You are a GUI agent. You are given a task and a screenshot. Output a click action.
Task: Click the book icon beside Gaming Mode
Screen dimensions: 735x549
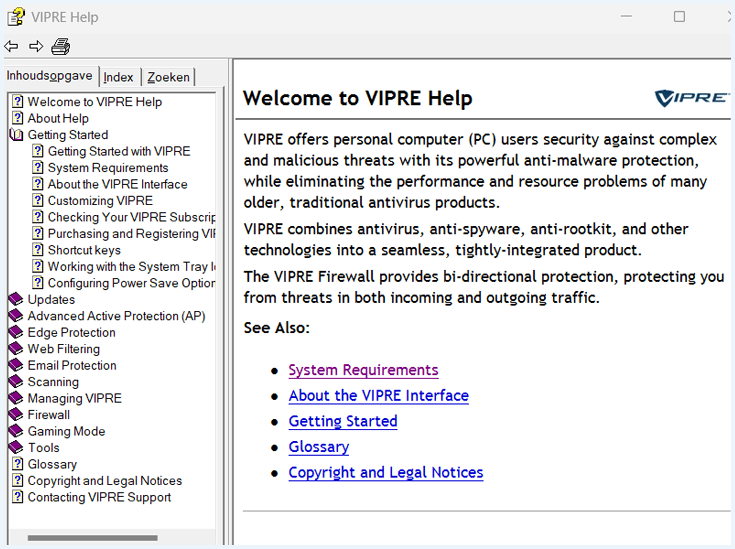[16, 431]
